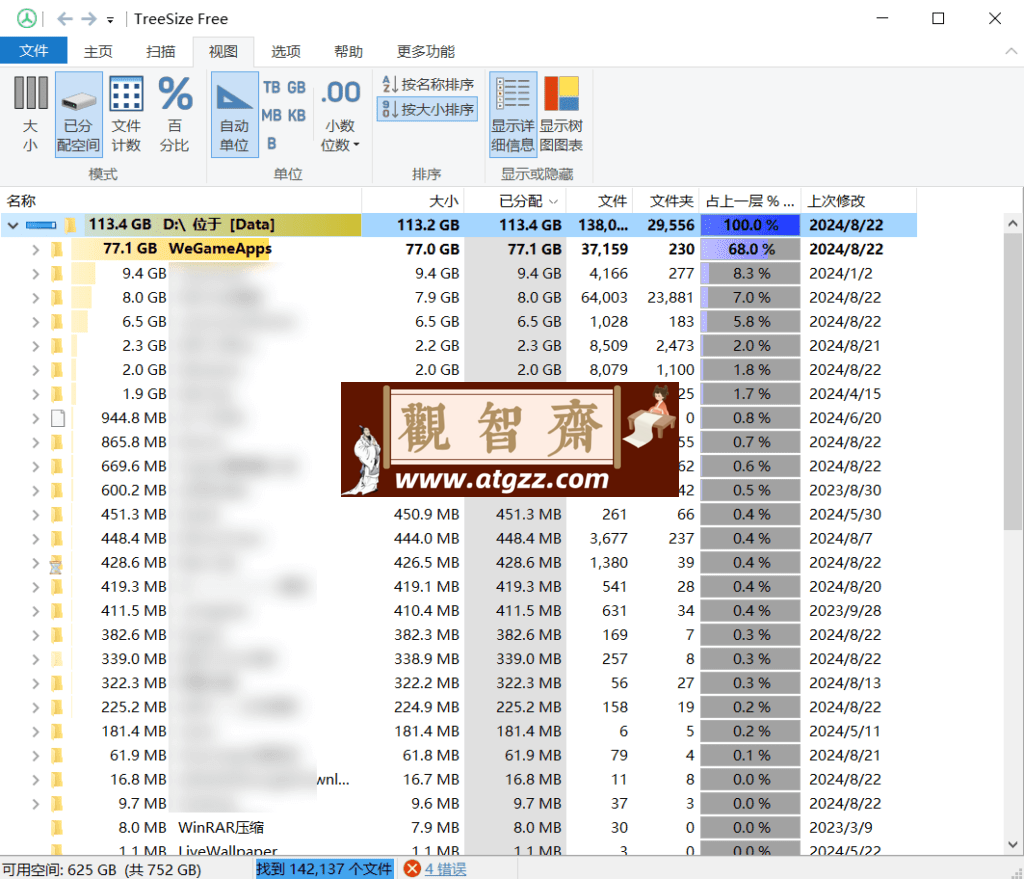
Task: Toggle 显示详细信息 details view
Action: tap(513, 114)
